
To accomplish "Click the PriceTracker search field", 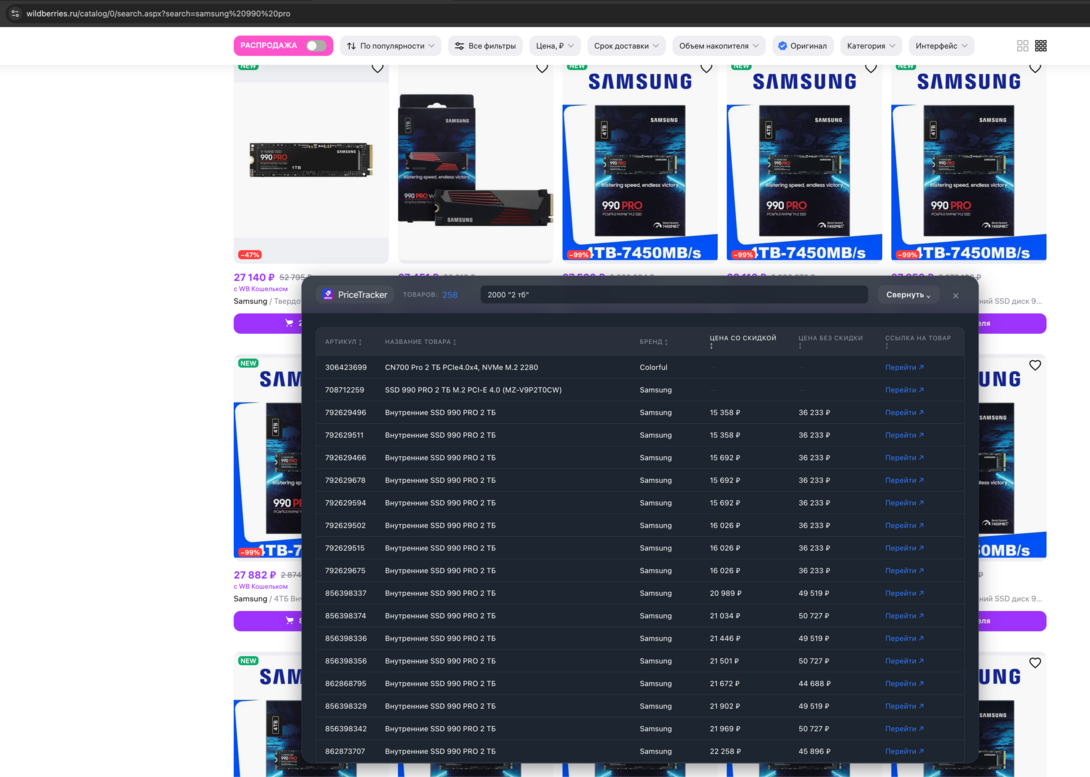I will click(674, 295).
